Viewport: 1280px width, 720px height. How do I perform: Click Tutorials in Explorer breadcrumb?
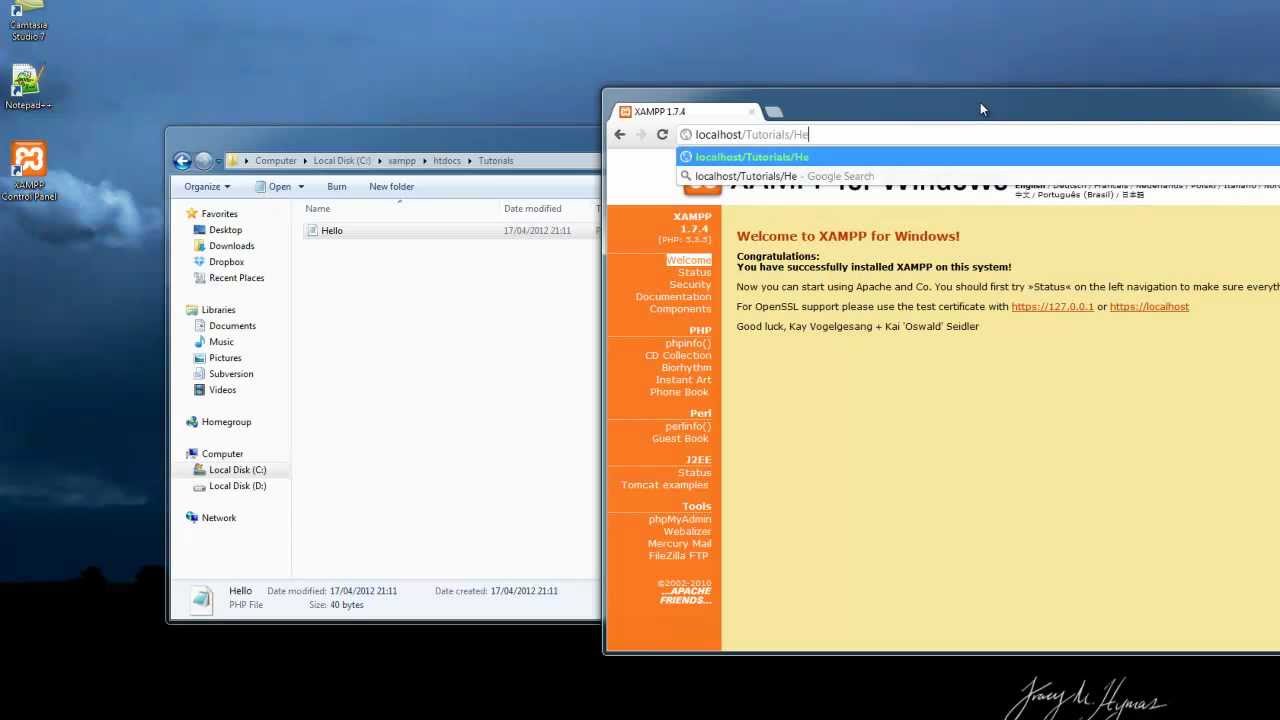495,161
